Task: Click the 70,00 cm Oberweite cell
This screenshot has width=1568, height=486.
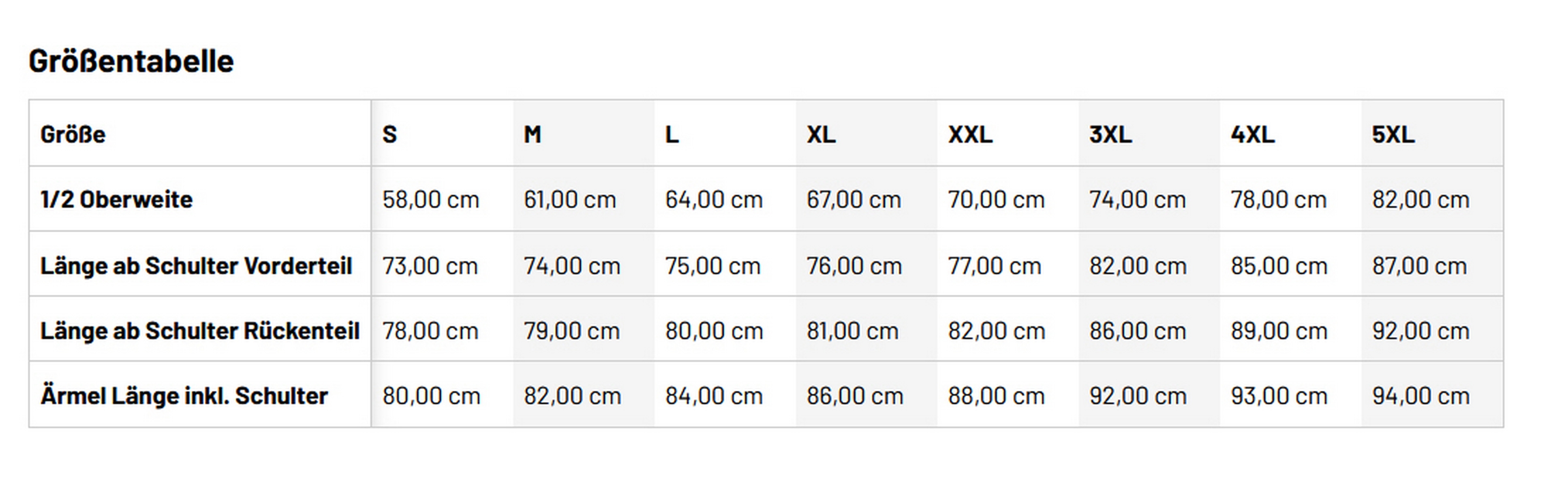Action: [996, 200]
